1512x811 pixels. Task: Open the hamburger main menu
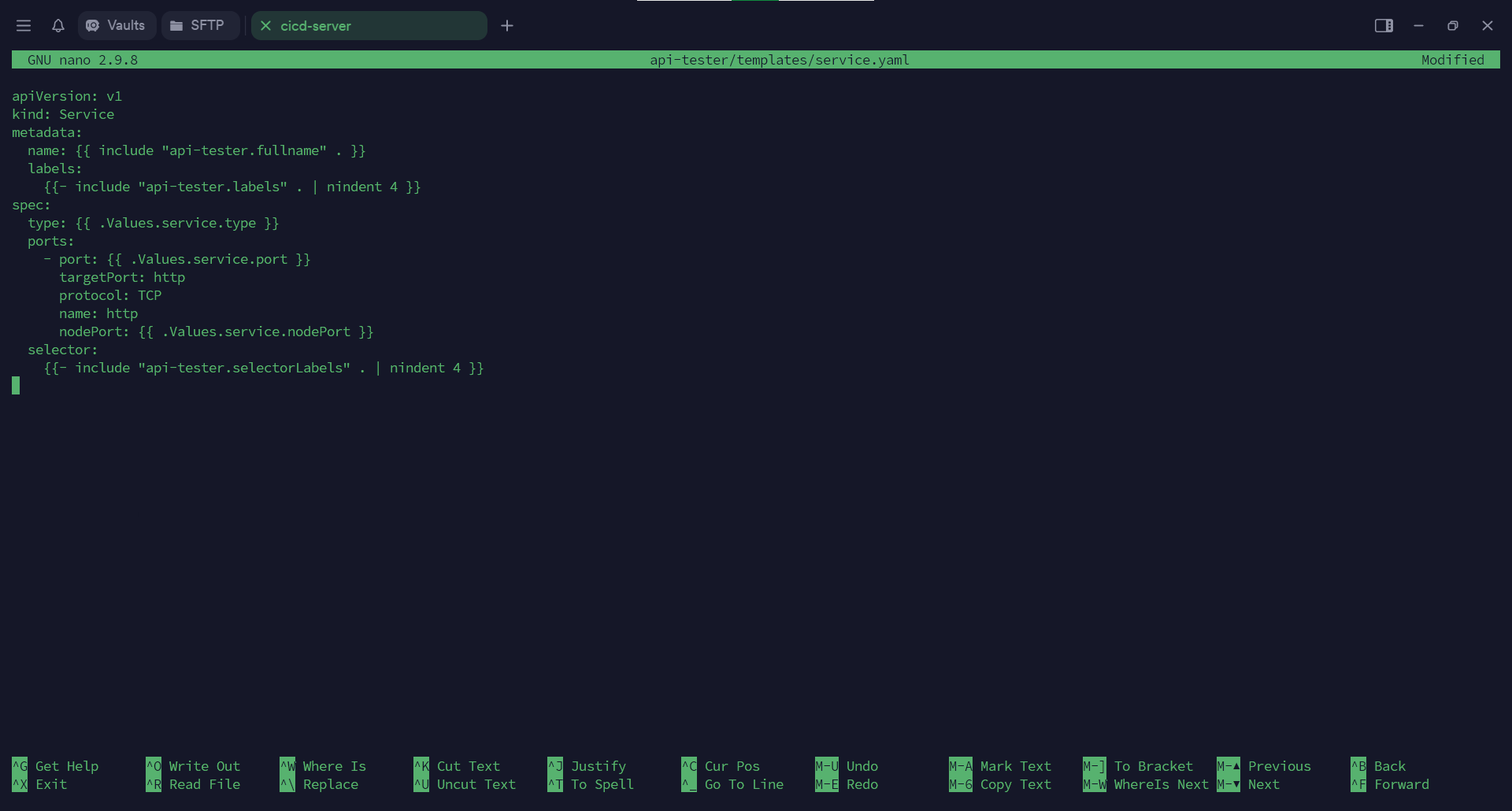(x=24, y=26)
